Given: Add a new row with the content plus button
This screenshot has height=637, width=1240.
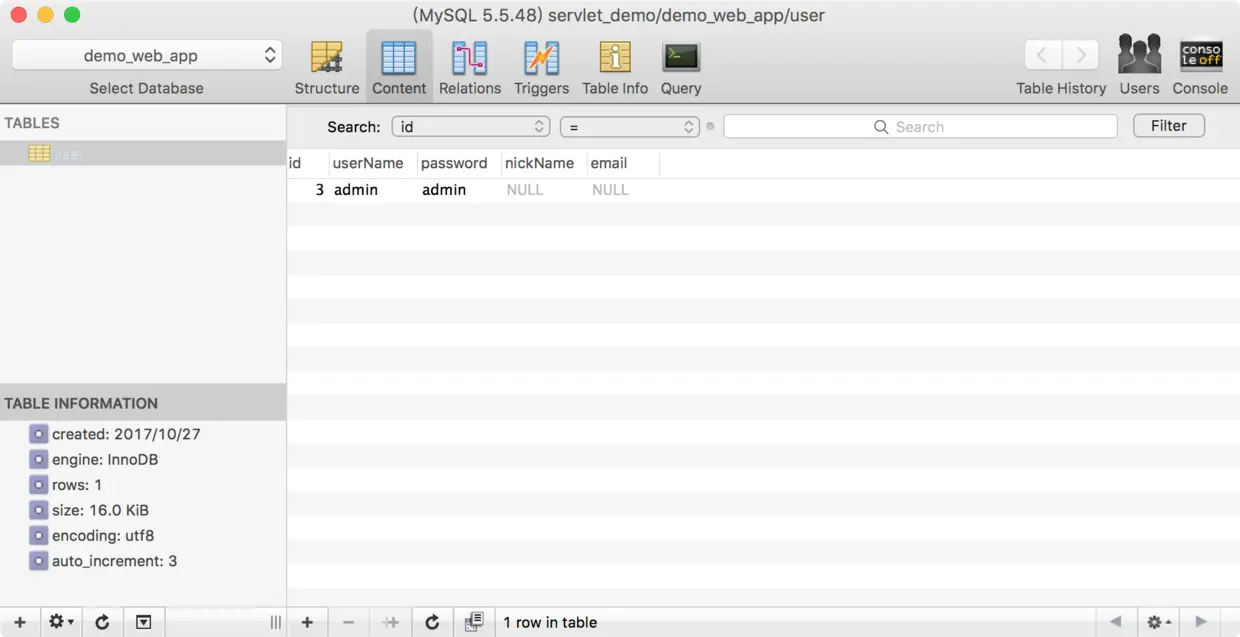Looking at the screenshot, I should click(x=307, y=622).
